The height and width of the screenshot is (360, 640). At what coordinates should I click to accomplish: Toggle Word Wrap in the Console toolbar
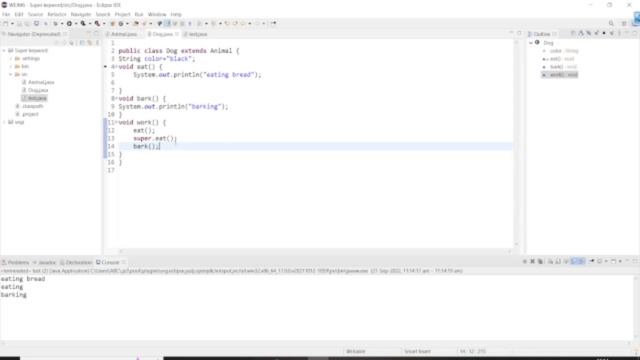click(x=566, y=261)
